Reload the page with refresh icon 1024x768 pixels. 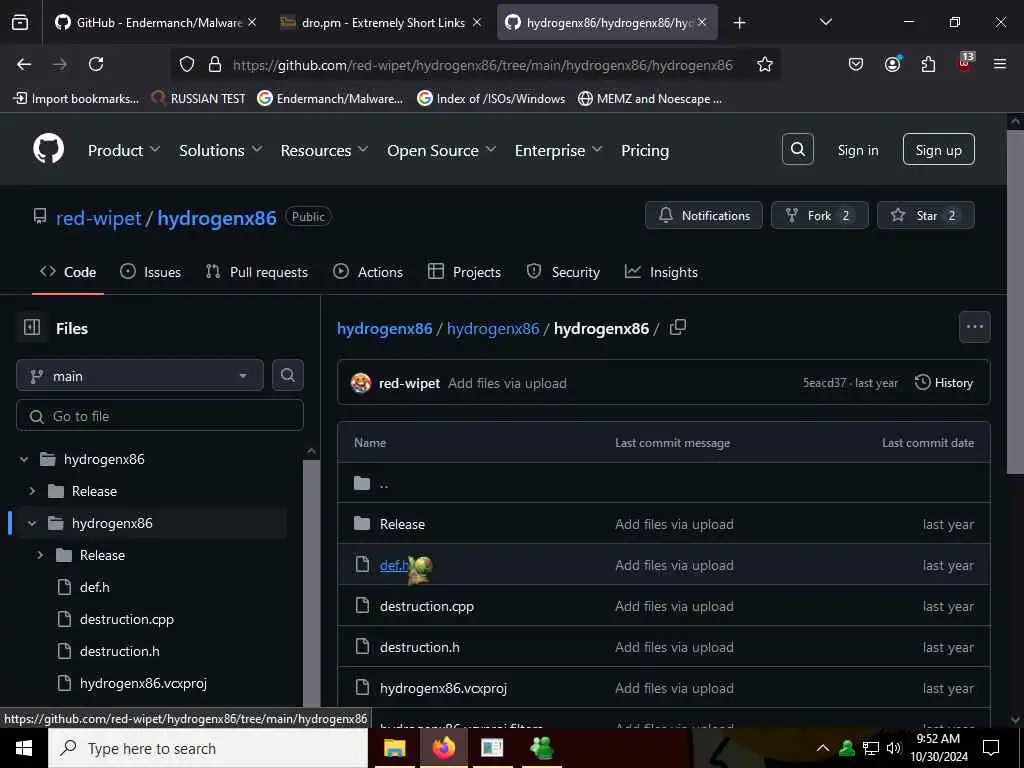coord(96,64)
